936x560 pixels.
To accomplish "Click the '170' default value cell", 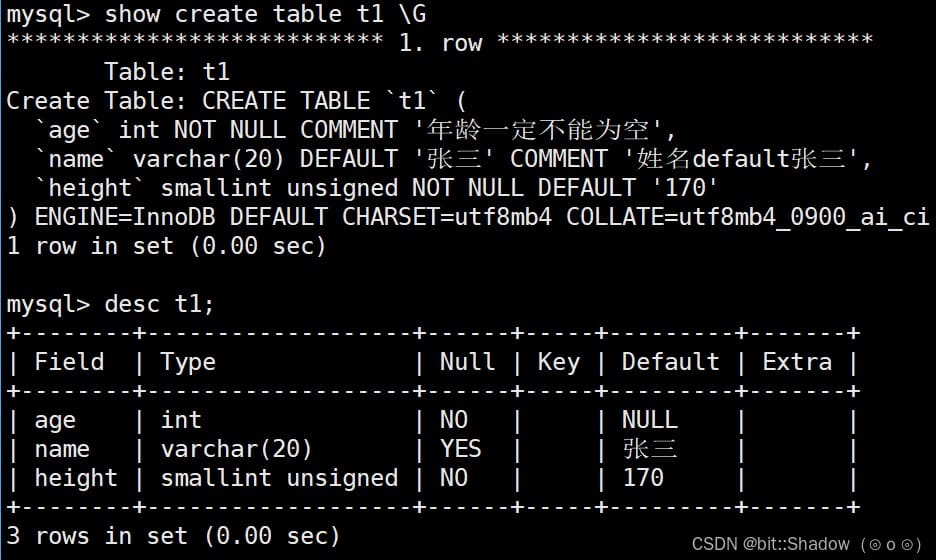I will (x=643, y=478).
